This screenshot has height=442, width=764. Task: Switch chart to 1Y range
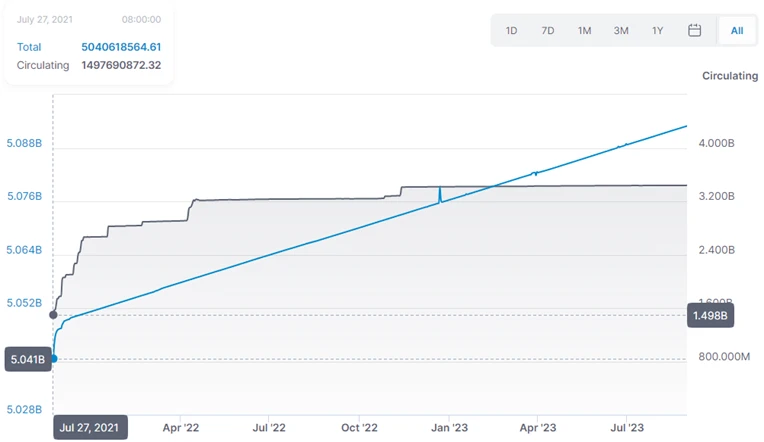coord(657,30)
